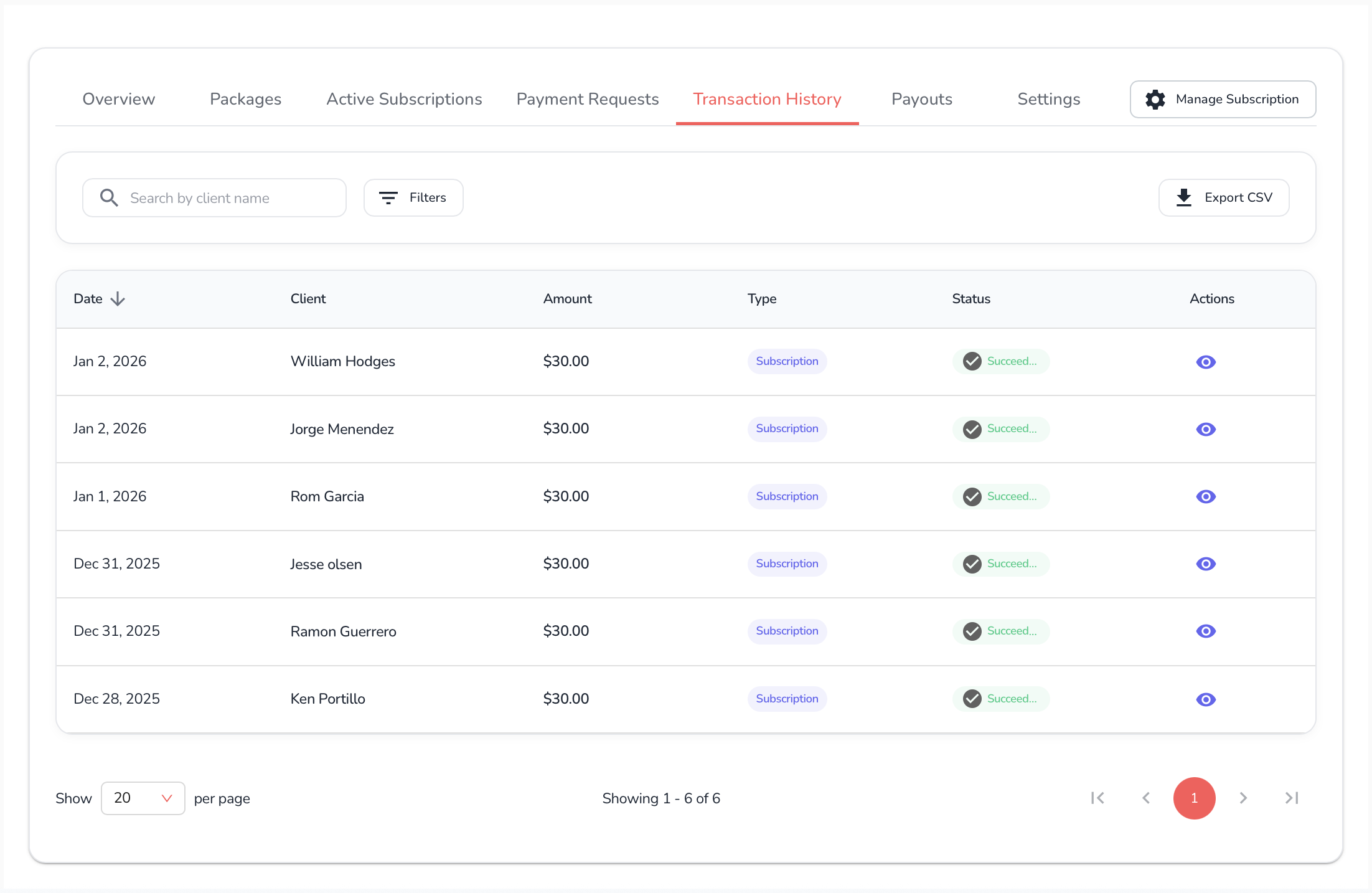
Task: Switch to the Payouts tab
Action: [x=922, y=99]
